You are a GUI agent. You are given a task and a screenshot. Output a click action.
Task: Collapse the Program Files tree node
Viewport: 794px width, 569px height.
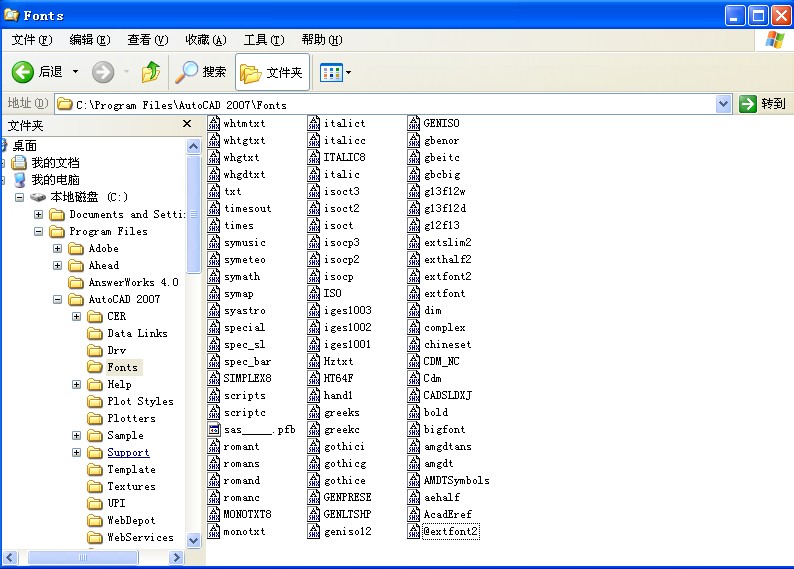pos(38,231)
